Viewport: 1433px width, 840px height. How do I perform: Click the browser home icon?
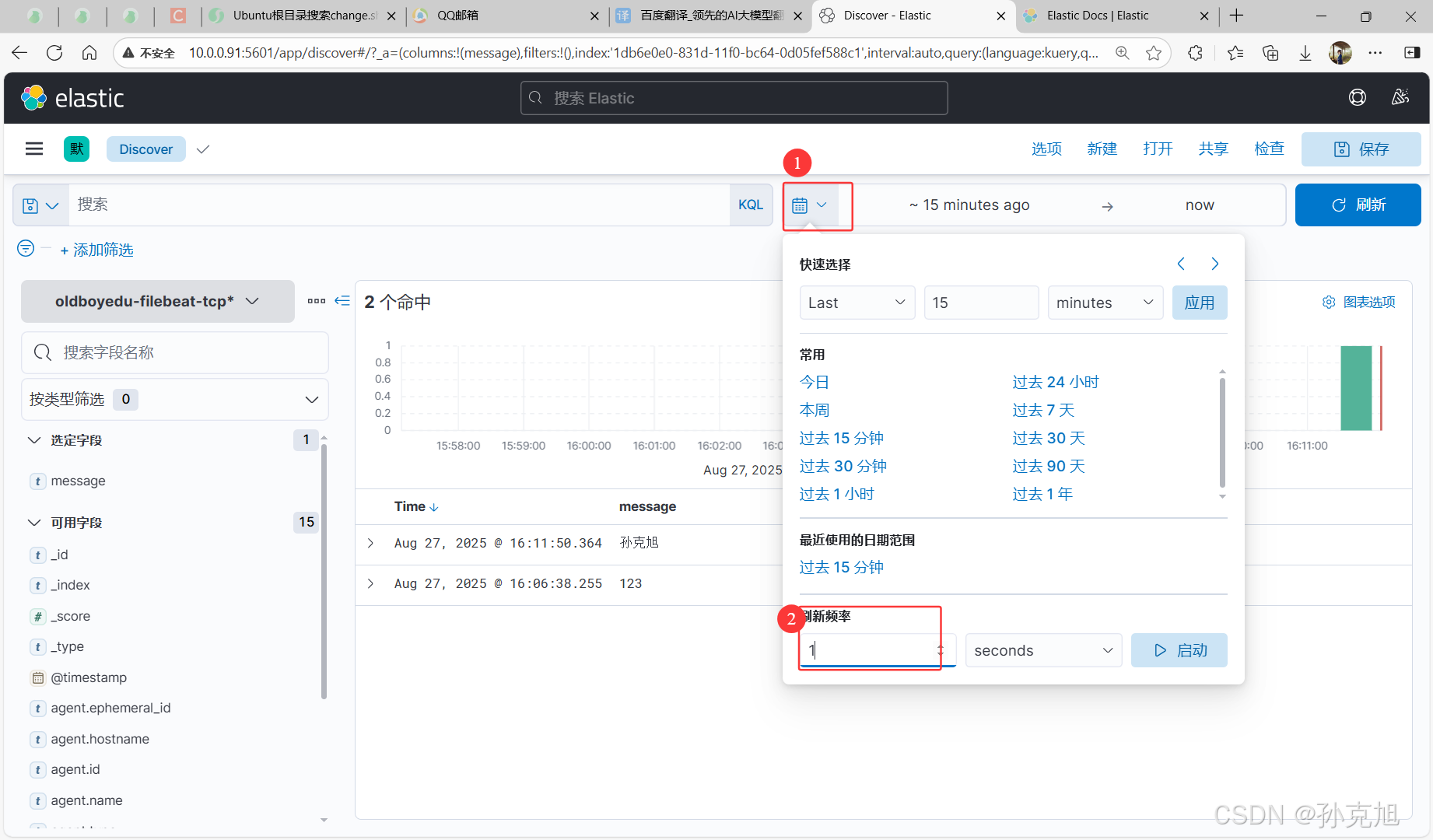[89, 53]
